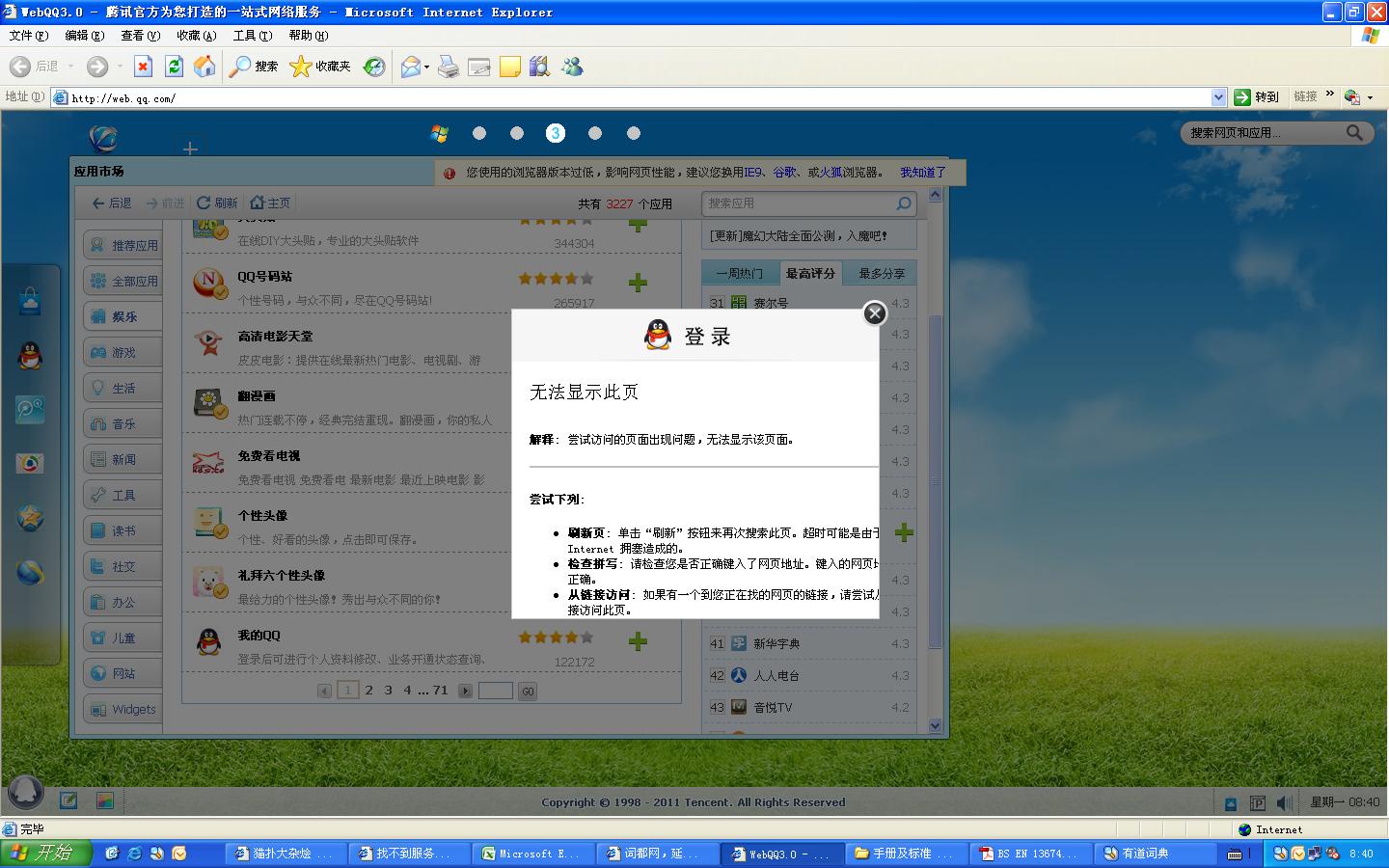This screenshot has height=868, width=1389.
Task: Select 工具 category in sidebar
Action: point(122,495)
